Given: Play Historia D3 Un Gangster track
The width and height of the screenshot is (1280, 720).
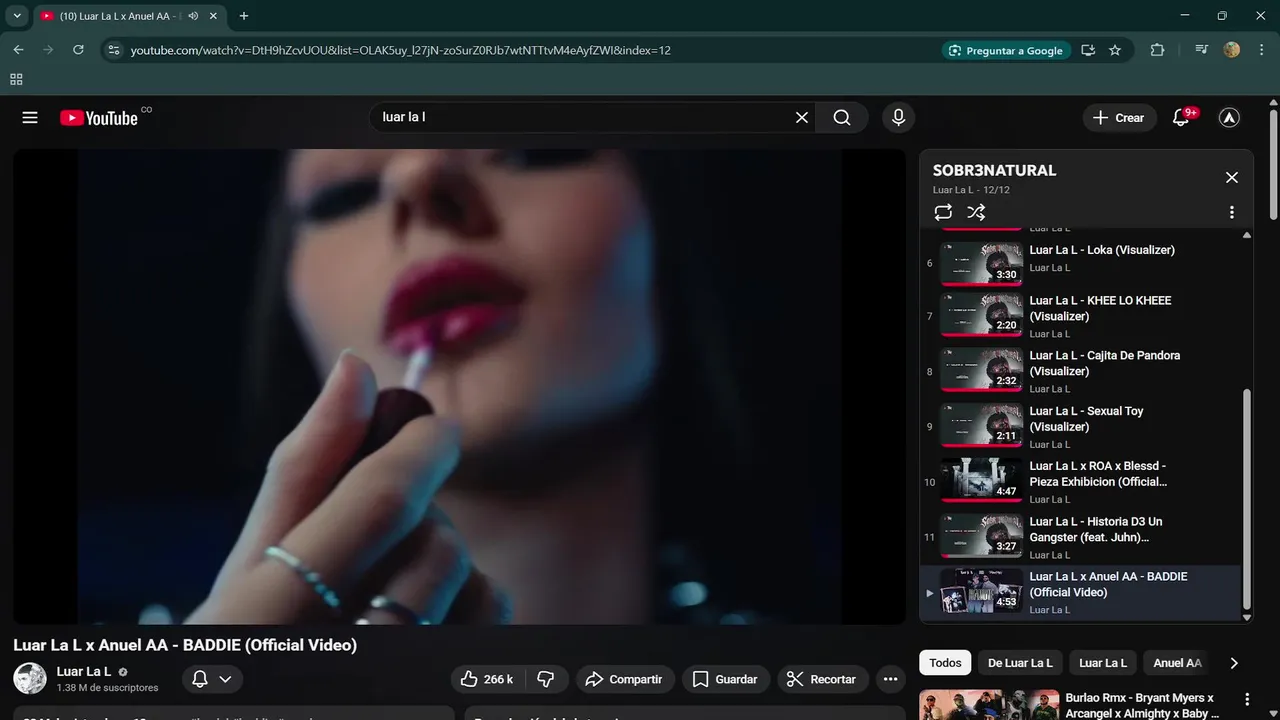Looking at the screenshot, I should click(1096, 529).
